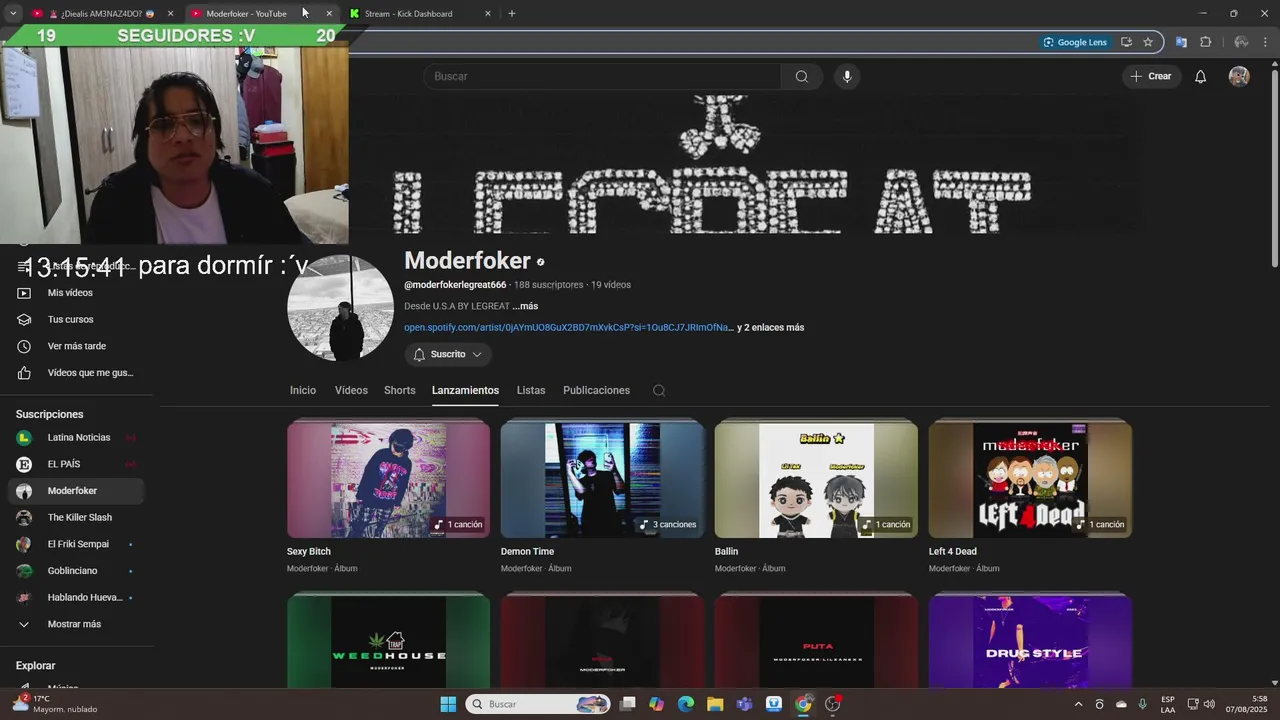Open YouTube notifications bell
Image resolution: width=1280 pixels, height=720 pixels.
[1200, 77]
